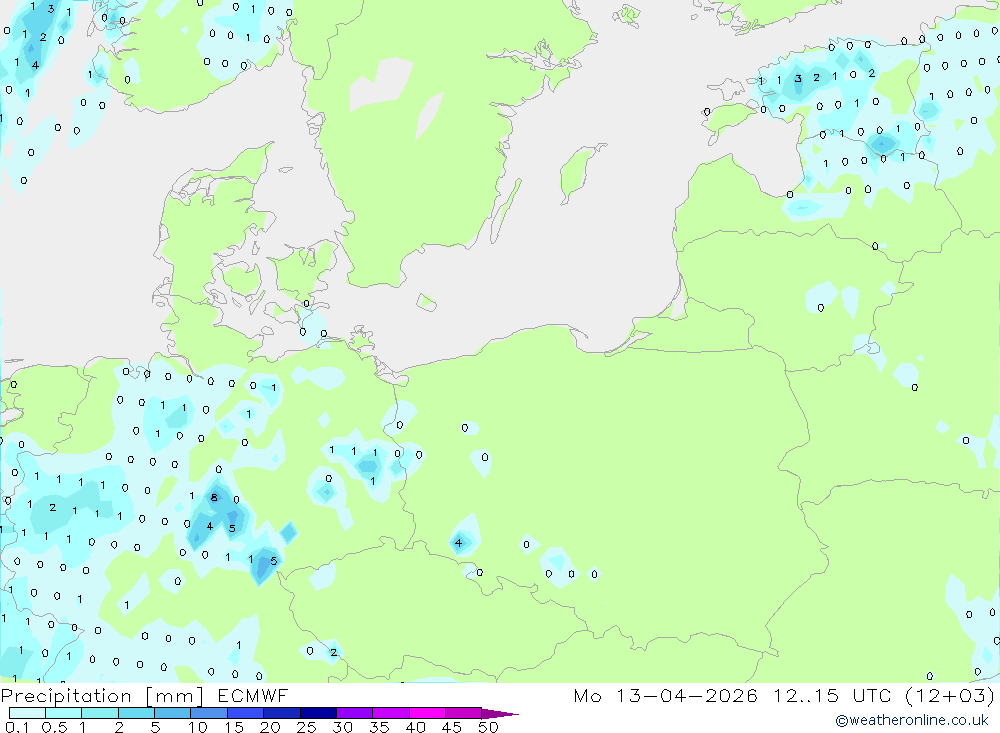Select the 0.5–1 mm legend color box

(x=64, y=713)
